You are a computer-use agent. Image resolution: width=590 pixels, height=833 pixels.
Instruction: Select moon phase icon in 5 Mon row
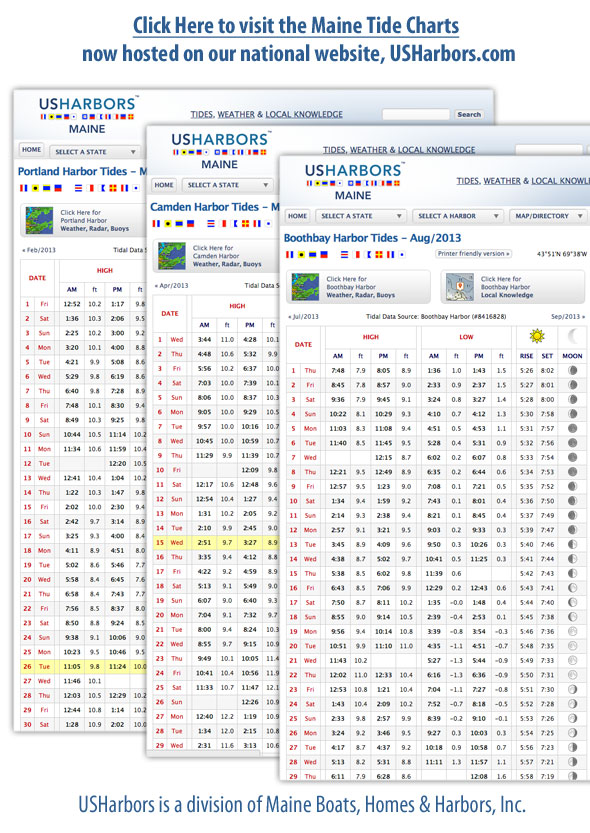click(x=572, y=428)
